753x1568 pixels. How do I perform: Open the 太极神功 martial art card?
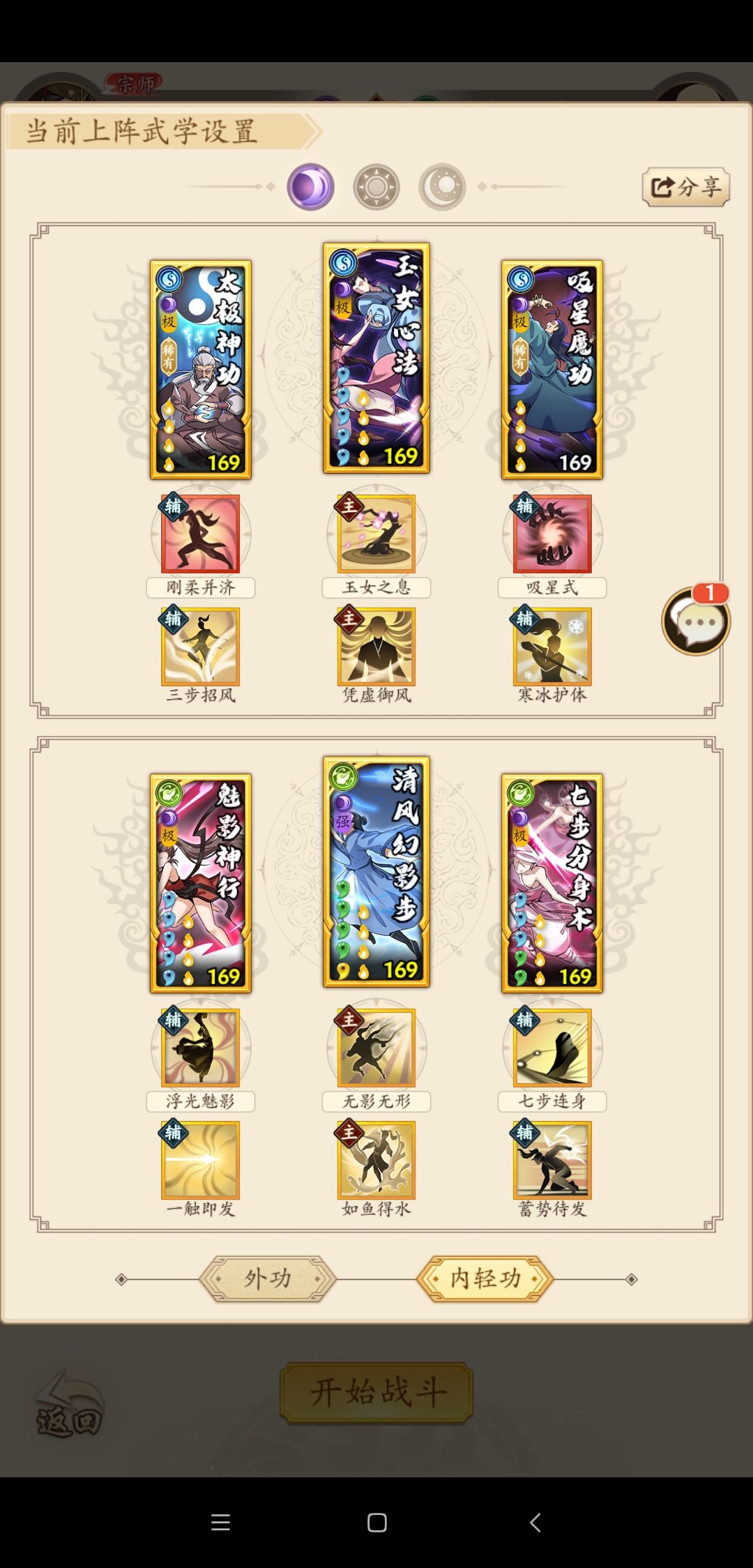coord(201,370)
